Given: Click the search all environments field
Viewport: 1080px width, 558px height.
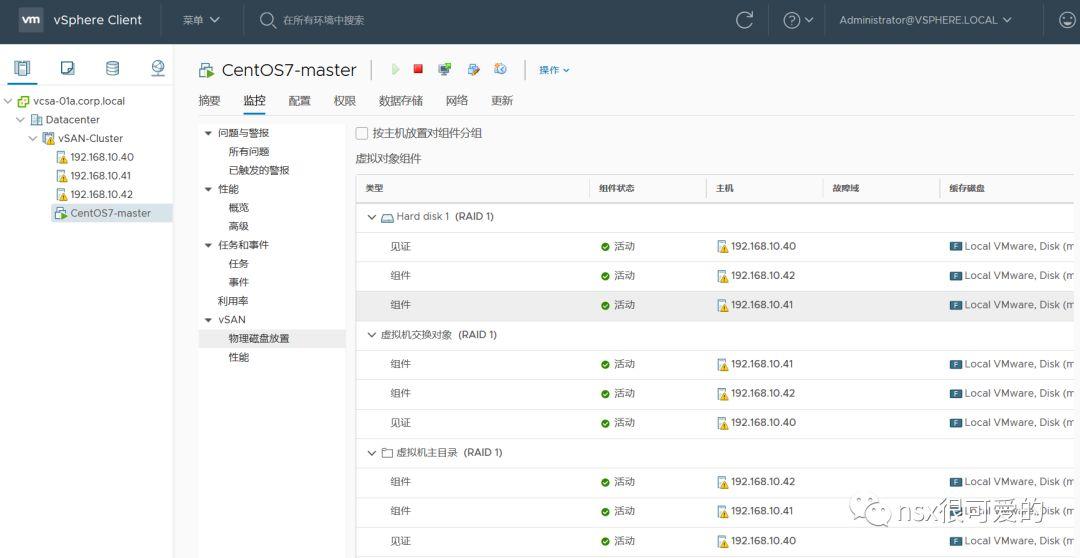Looking at the screenshot, I should pyautogui.click(x=324, y=20).
